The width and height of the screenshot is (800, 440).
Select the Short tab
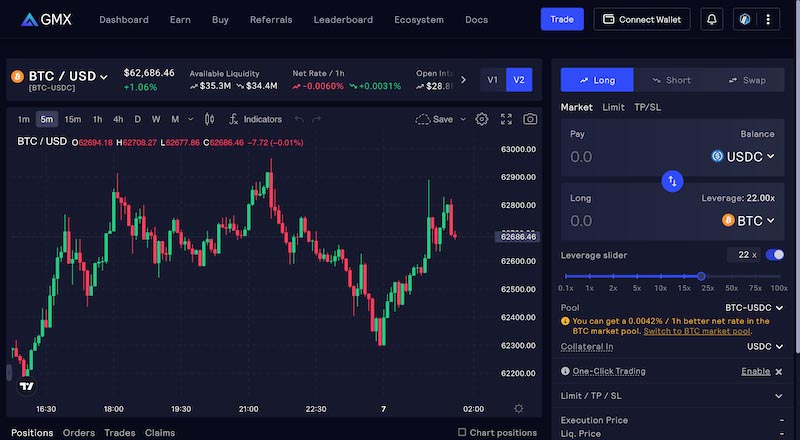(x=671, y=80)
